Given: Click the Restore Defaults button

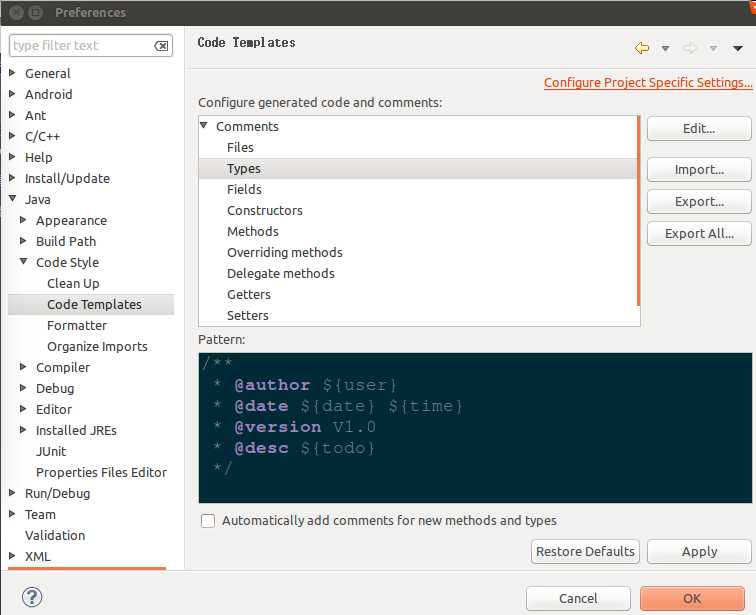Looking at the screenshot, I should coord(585,551).
